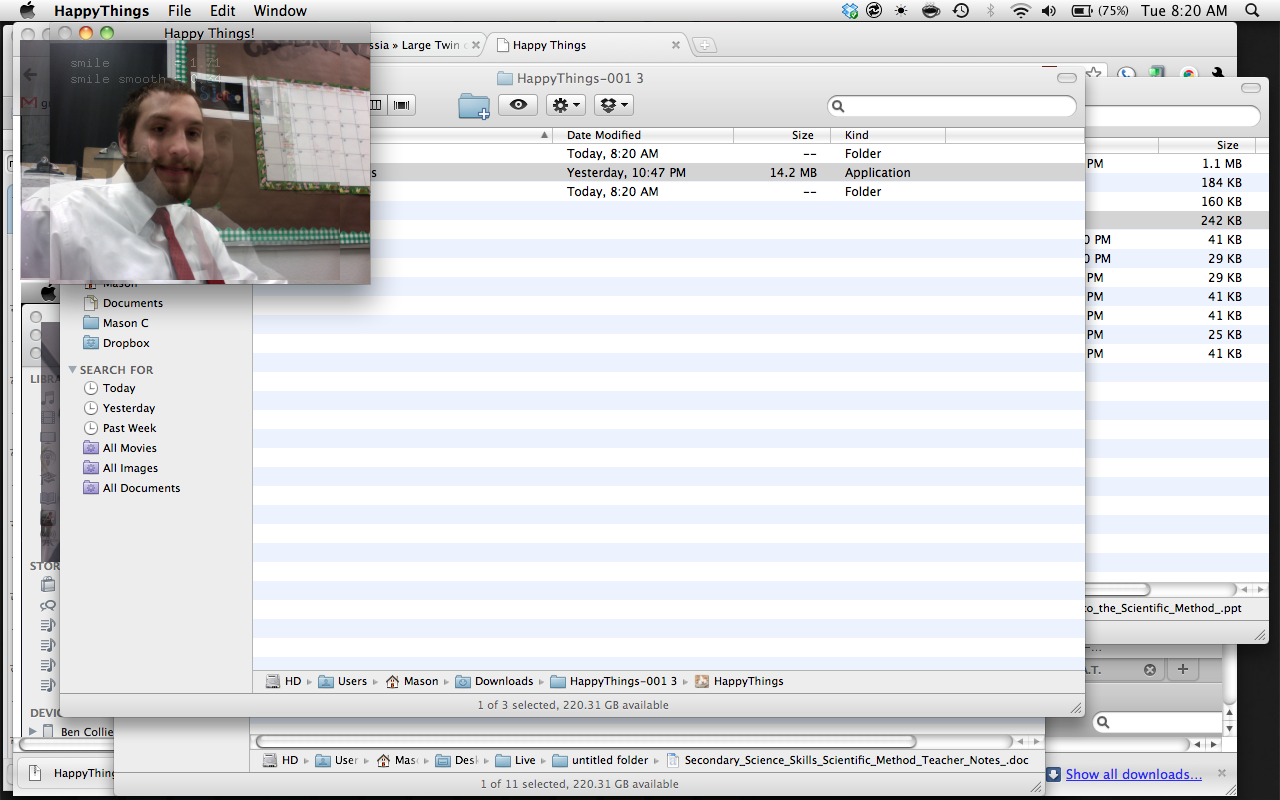Image resolution: width=1280 pixels, height=800 pixels.
Task: Click Downloads in the path bar
Action: click(x=503, y=681)
